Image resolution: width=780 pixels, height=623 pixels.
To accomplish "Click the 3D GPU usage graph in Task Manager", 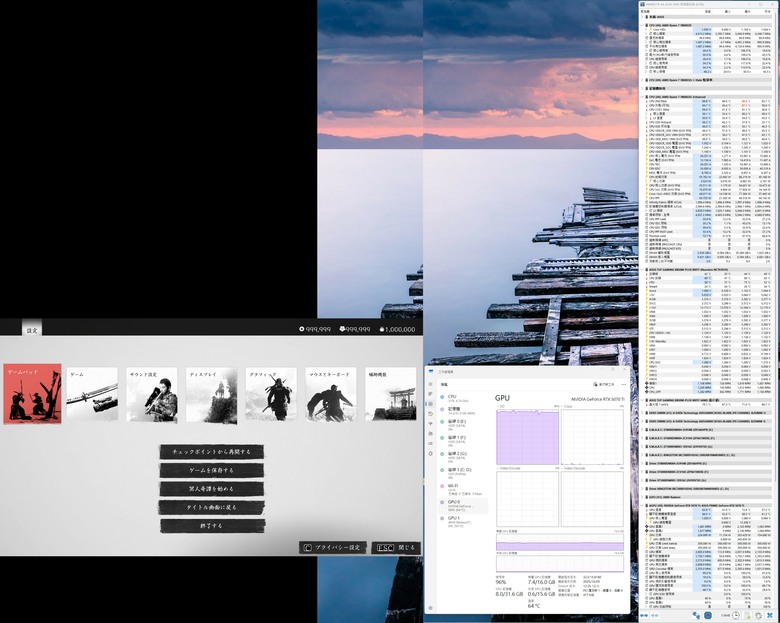I will click(527, 437).
